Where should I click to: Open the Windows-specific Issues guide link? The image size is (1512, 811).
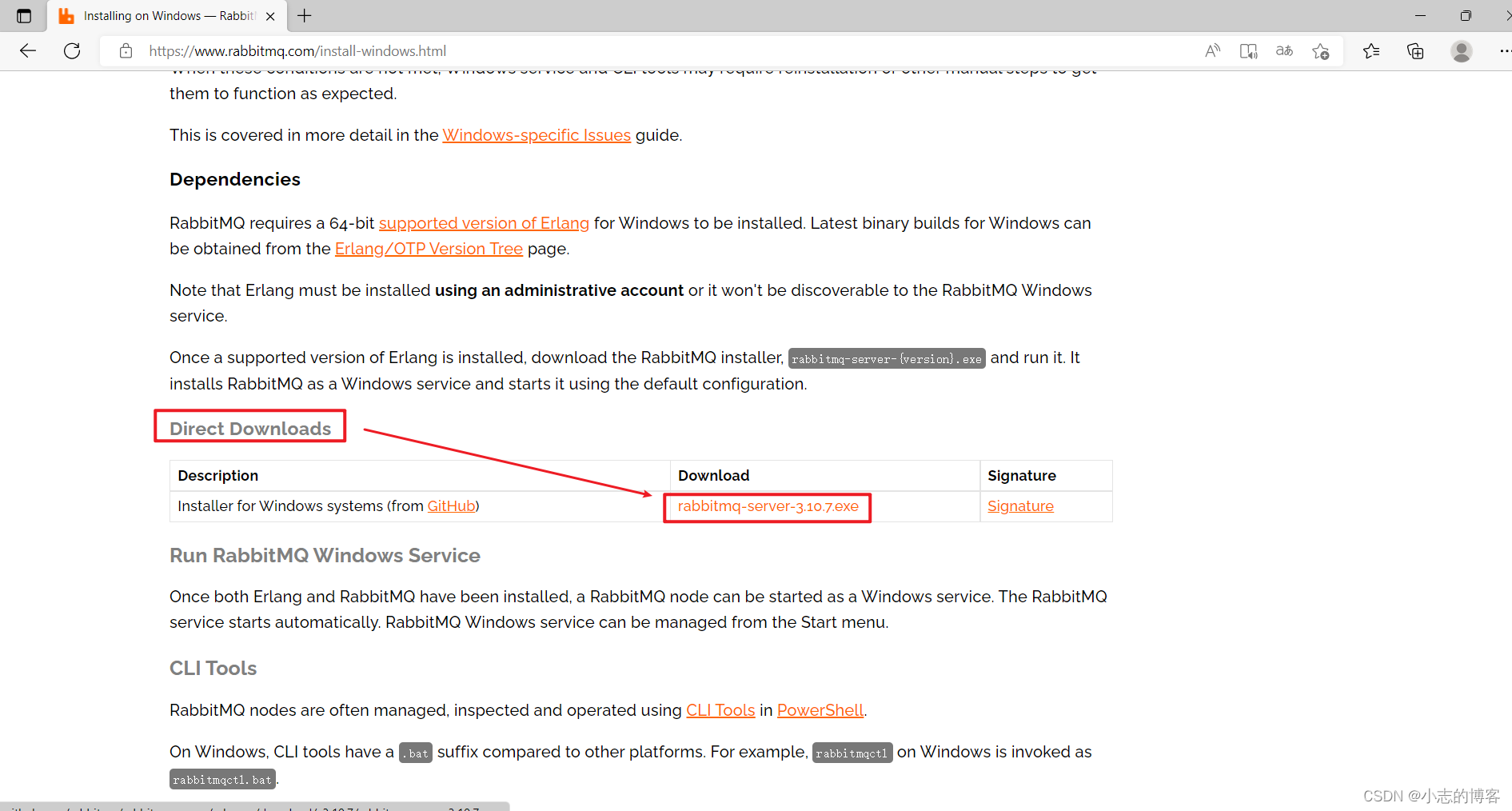(537, 135)
